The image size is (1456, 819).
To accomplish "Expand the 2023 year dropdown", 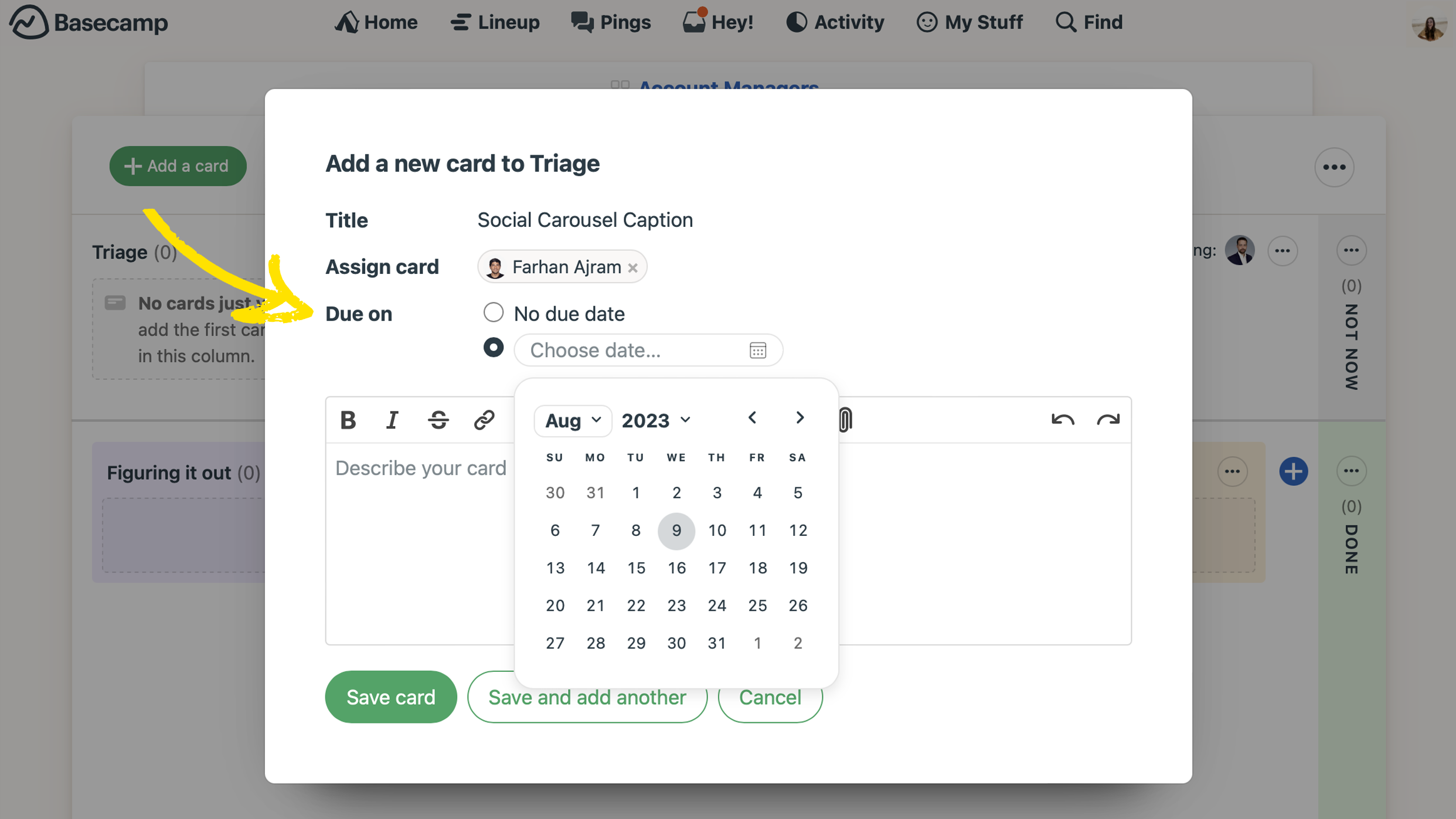I will (x=655, y=419).
